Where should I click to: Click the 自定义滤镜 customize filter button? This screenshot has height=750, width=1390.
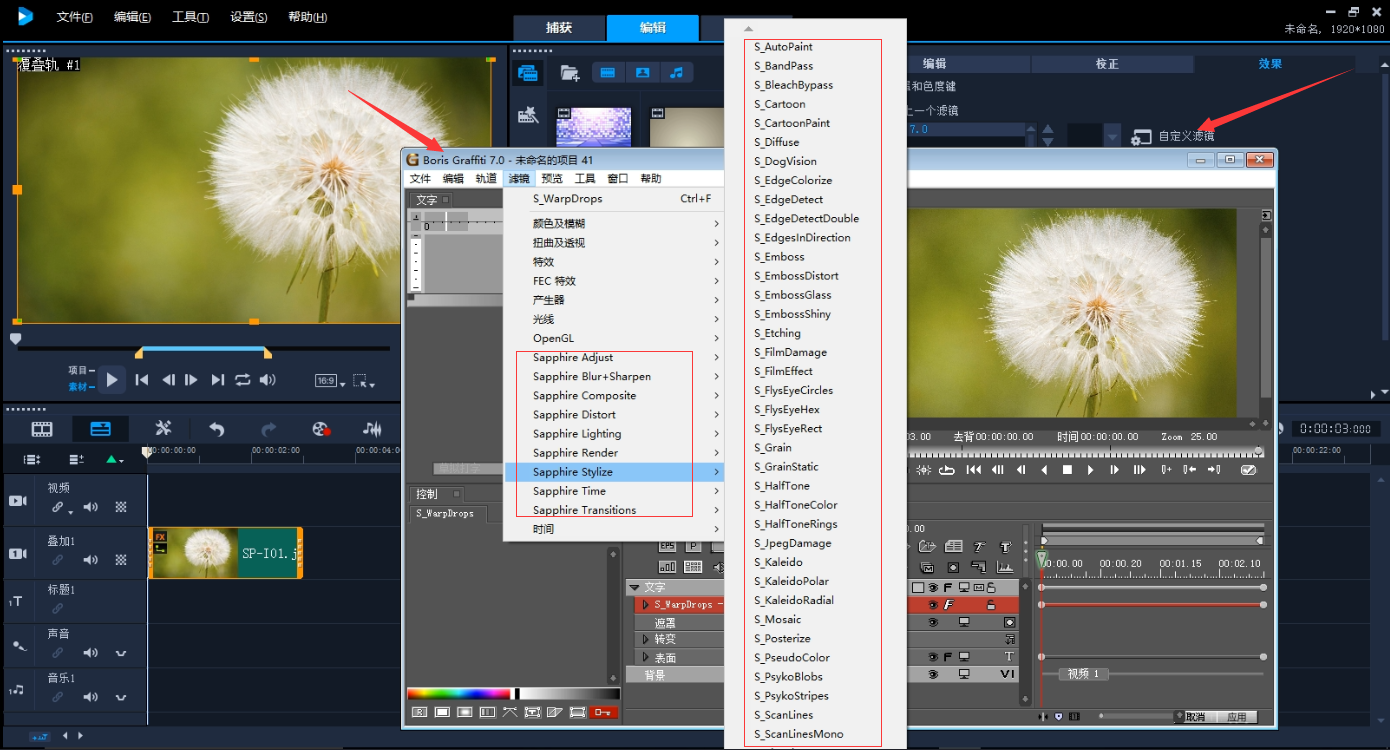click(x=1173, y=136)
